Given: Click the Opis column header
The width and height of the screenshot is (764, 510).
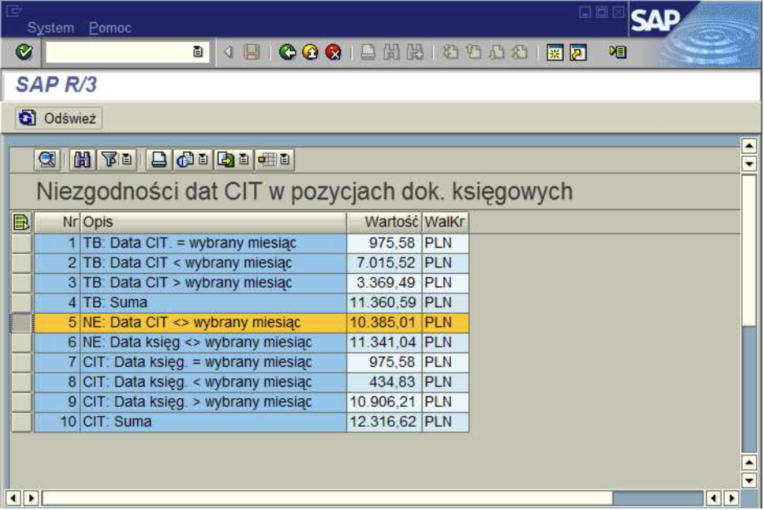Looking at the screenshot, I should tap(213, 222).
